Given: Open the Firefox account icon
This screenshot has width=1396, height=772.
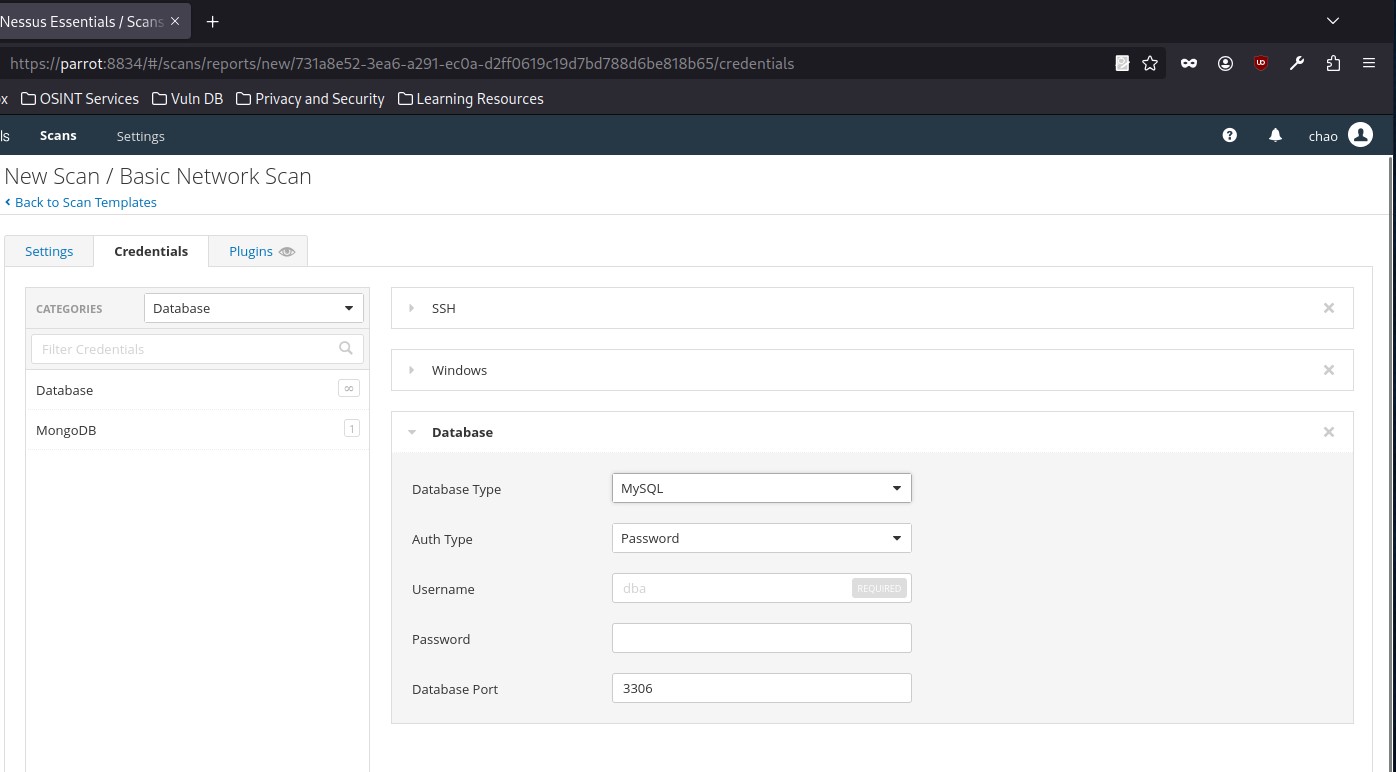Looking at the screenshot, I should [1225, 63].
